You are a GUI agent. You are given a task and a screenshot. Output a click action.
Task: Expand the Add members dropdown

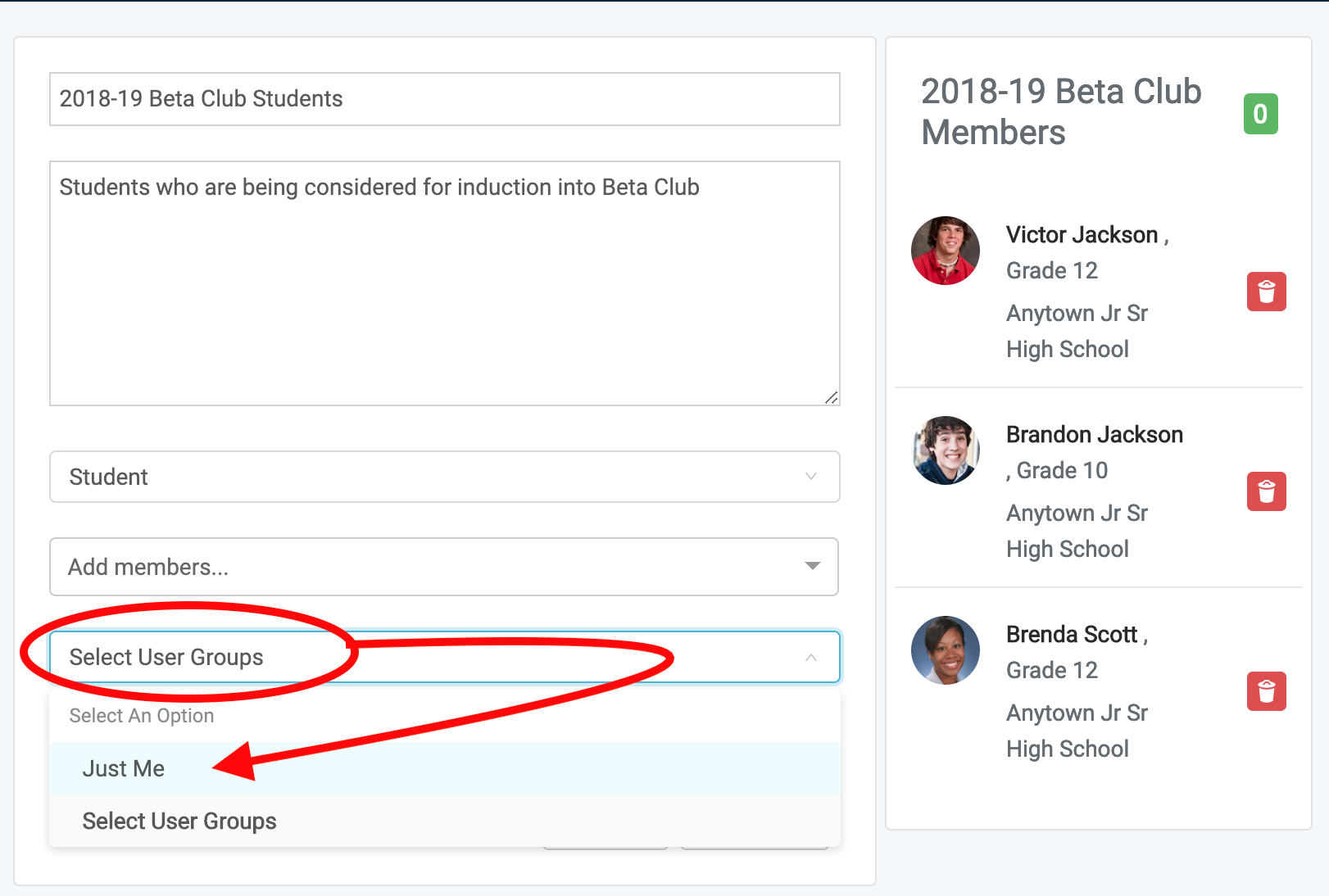444,567
